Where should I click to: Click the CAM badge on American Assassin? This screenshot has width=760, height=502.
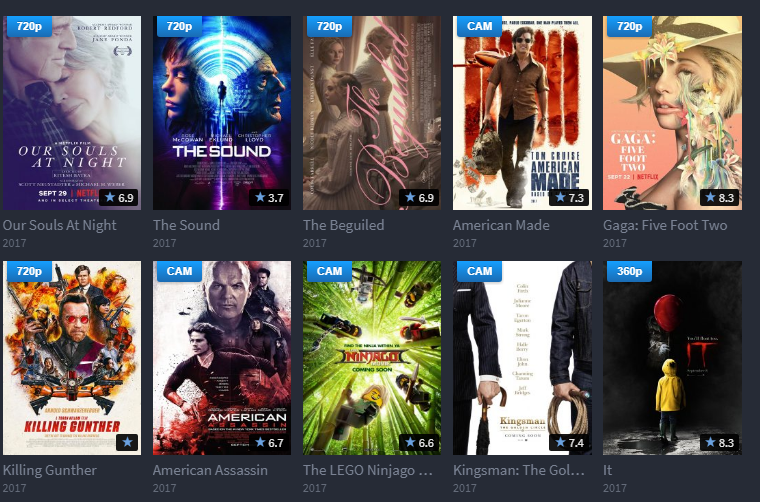click(x=179, y=271)
